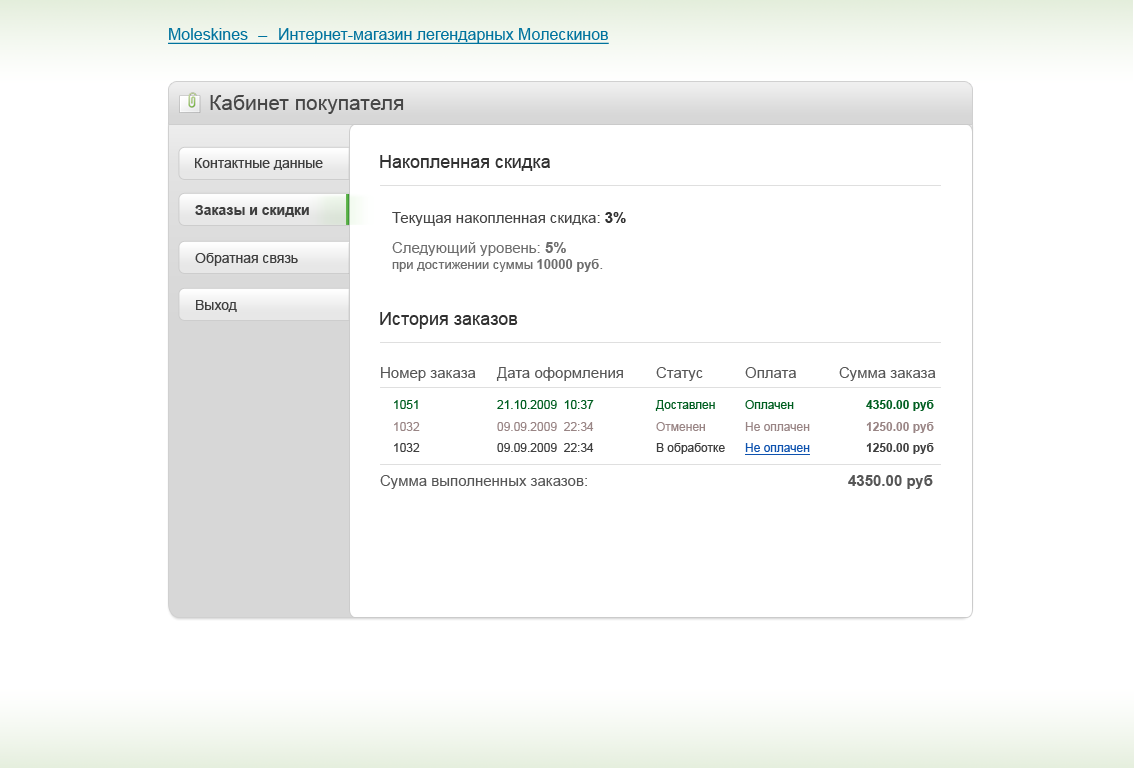The width and height of the screenshot is (1134, 768).
Task: Follow the underlined Не оплачен payment link
Action: click(777, 448)
